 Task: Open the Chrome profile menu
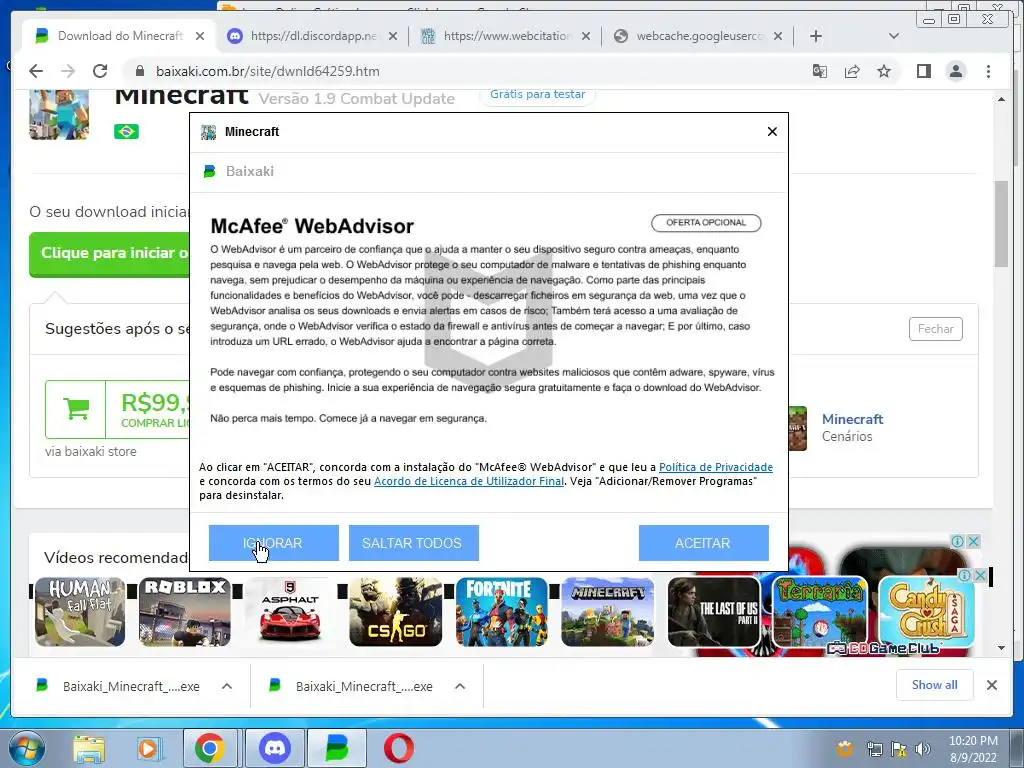[956, 71]
